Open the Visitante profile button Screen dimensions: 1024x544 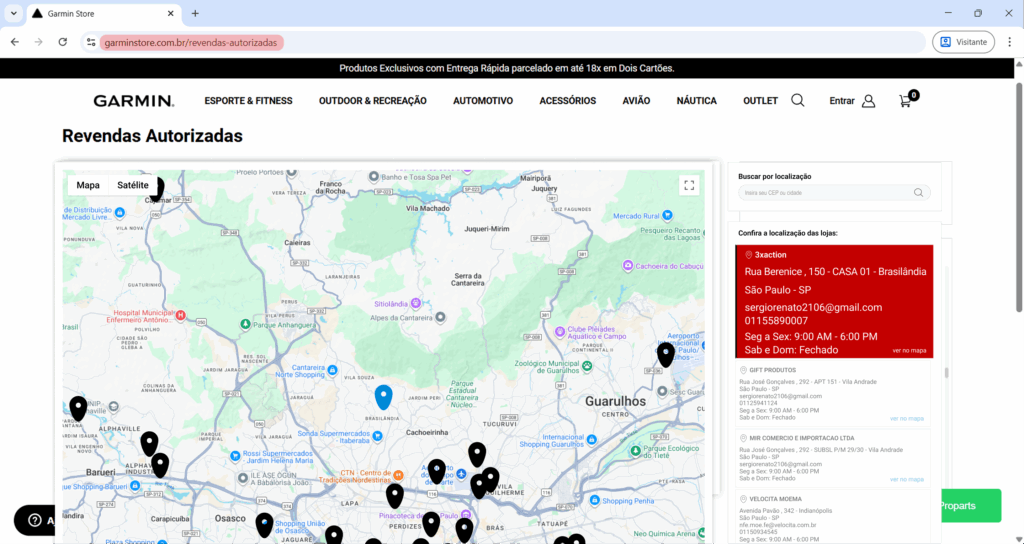(x=965, y=42)
